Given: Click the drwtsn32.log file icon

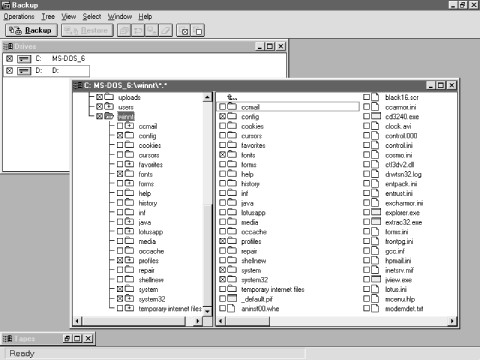Looking at the screenshot, I should coord(375,174).
